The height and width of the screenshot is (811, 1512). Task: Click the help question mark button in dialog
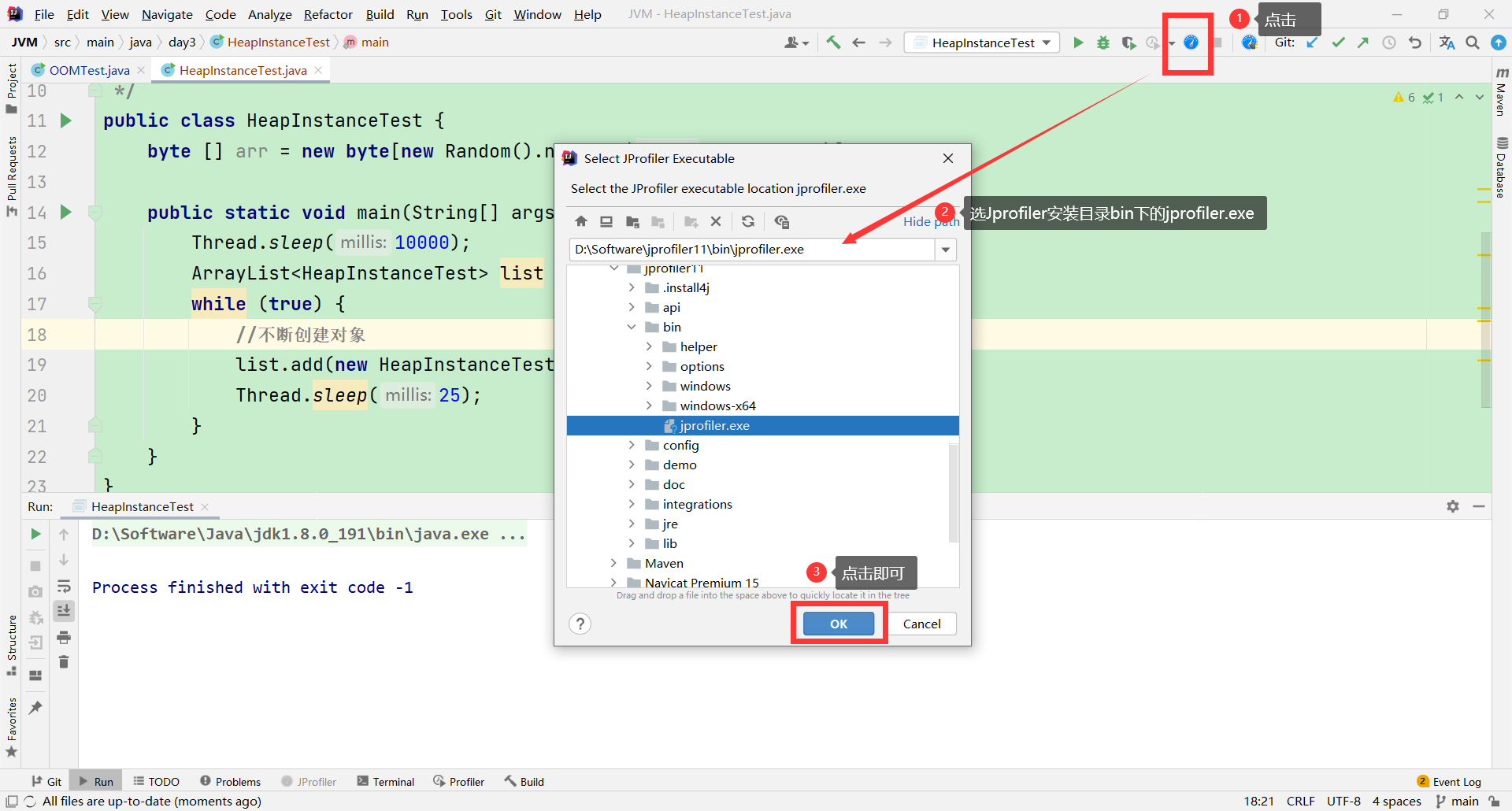pos(580,624)
